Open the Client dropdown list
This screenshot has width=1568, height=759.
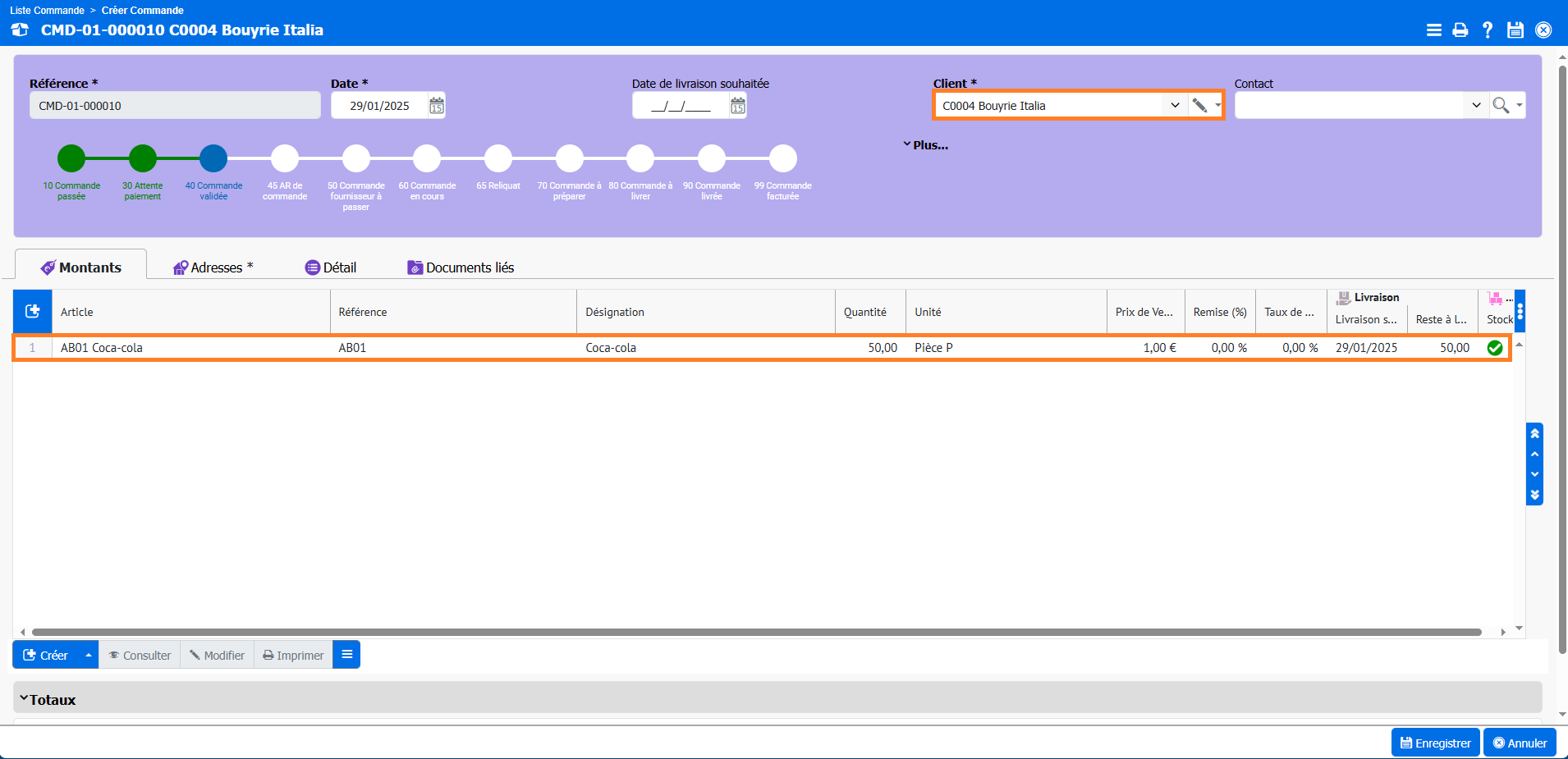click(x=1175, y=106)
